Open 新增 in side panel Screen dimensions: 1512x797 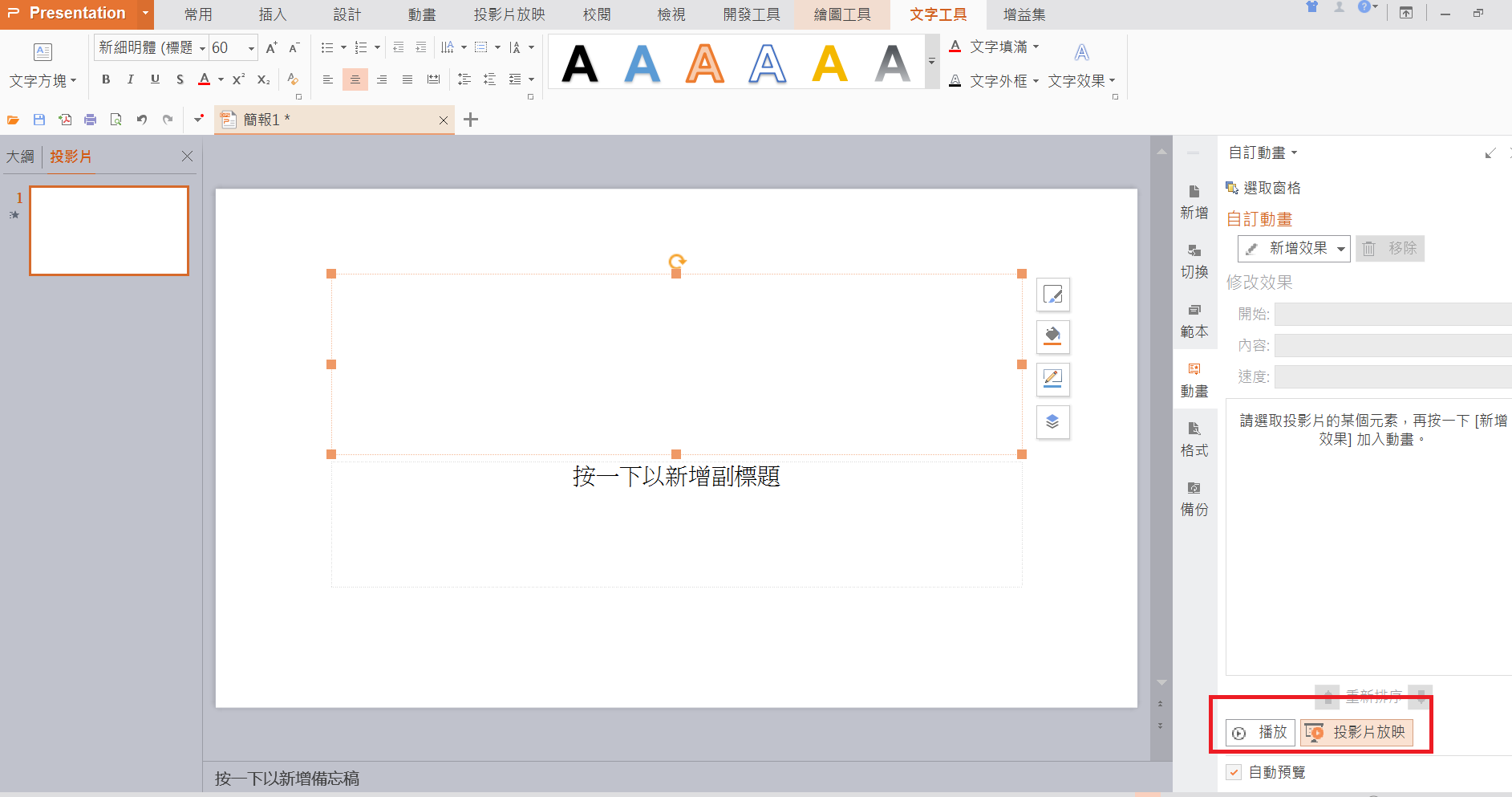pyautogui.click(x=1194, y=201)
